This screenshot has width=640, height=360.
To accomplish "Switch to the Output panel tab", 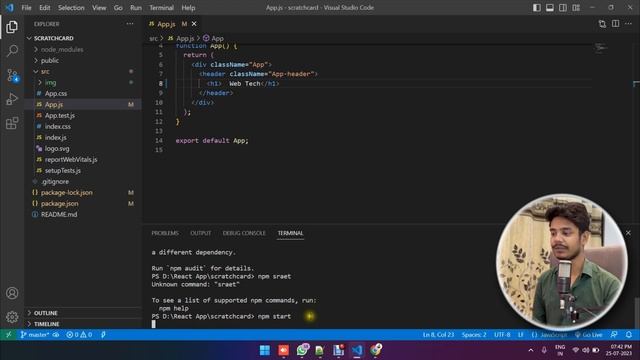I will [200, 233].
